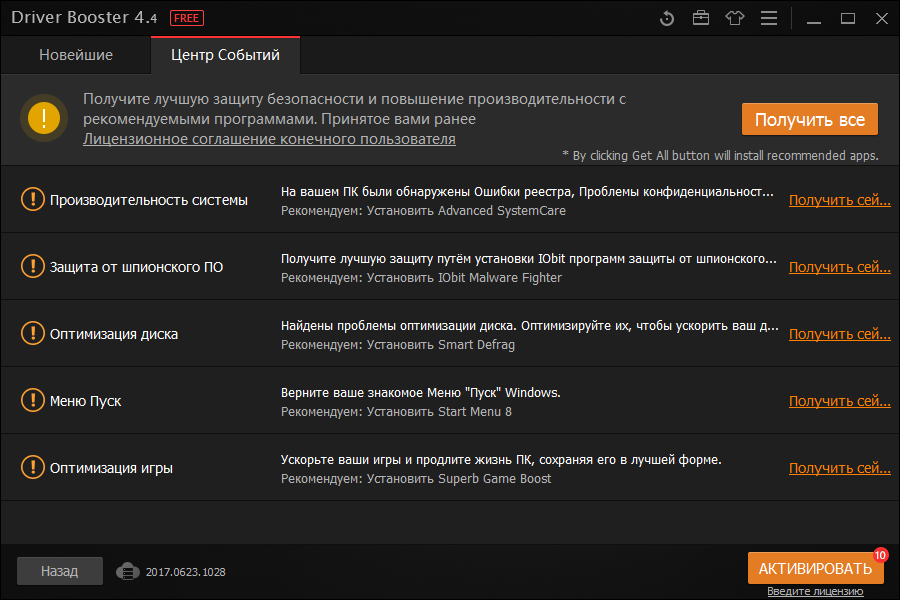The width and height of the screenshot is (900, 600).
Task: Maximize the Driver Booster window
Action: point(848,19)
